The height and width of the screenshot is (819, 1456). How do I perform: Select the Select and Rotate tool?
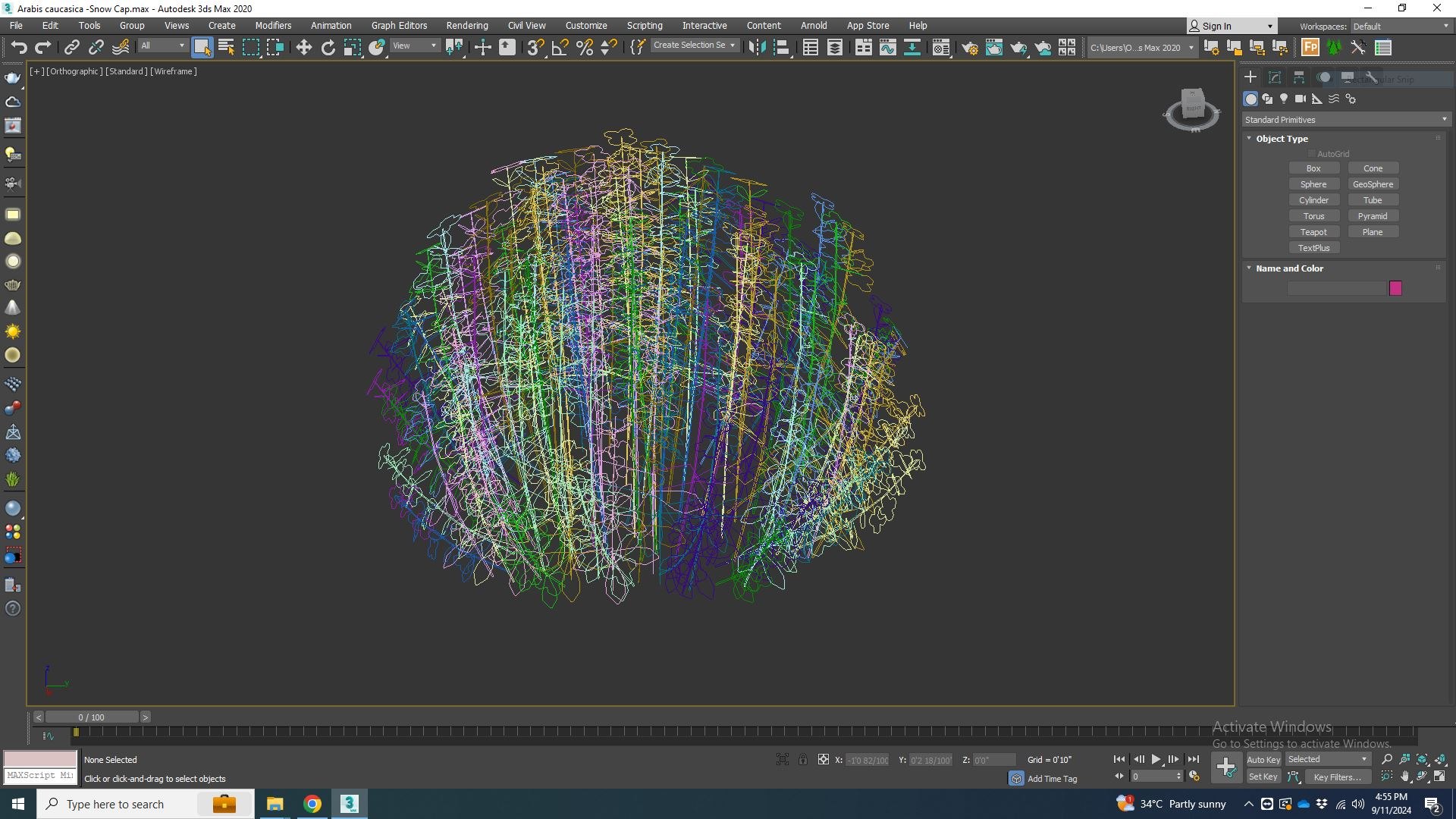tap(328, 48)
